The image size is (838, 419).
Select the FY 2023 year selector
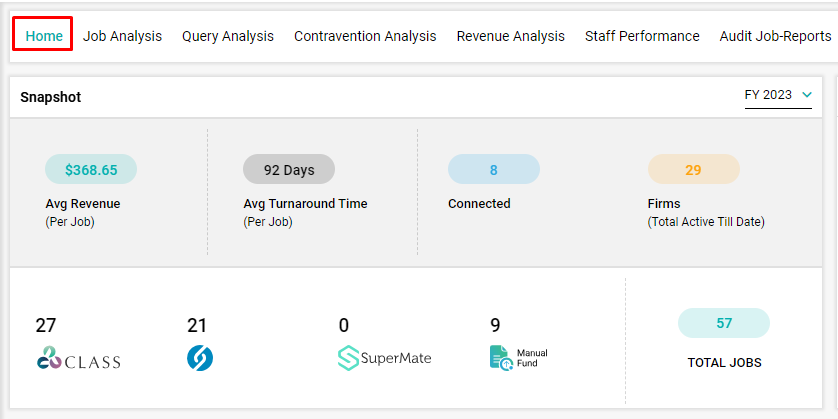778,96
